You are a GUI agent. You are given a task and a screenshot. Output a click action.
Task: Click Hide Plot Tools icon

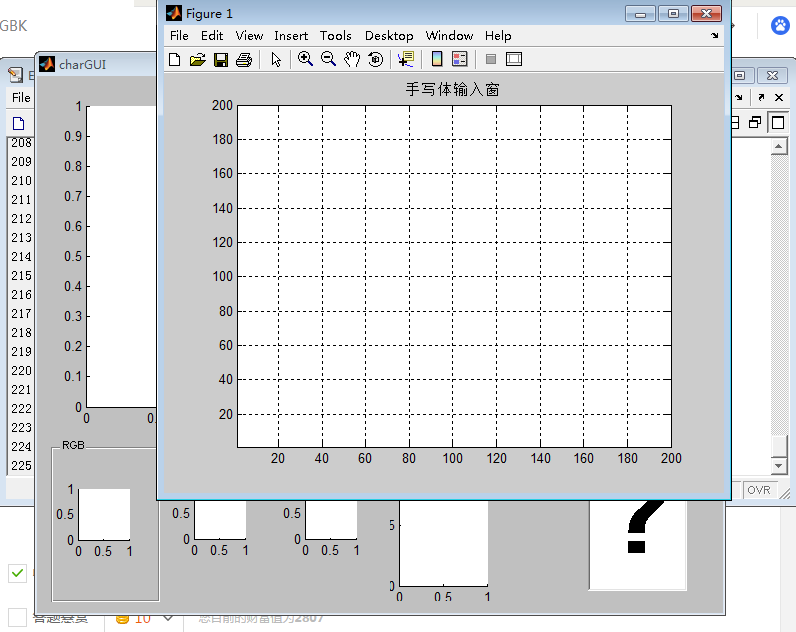click(x=490, y=59)
